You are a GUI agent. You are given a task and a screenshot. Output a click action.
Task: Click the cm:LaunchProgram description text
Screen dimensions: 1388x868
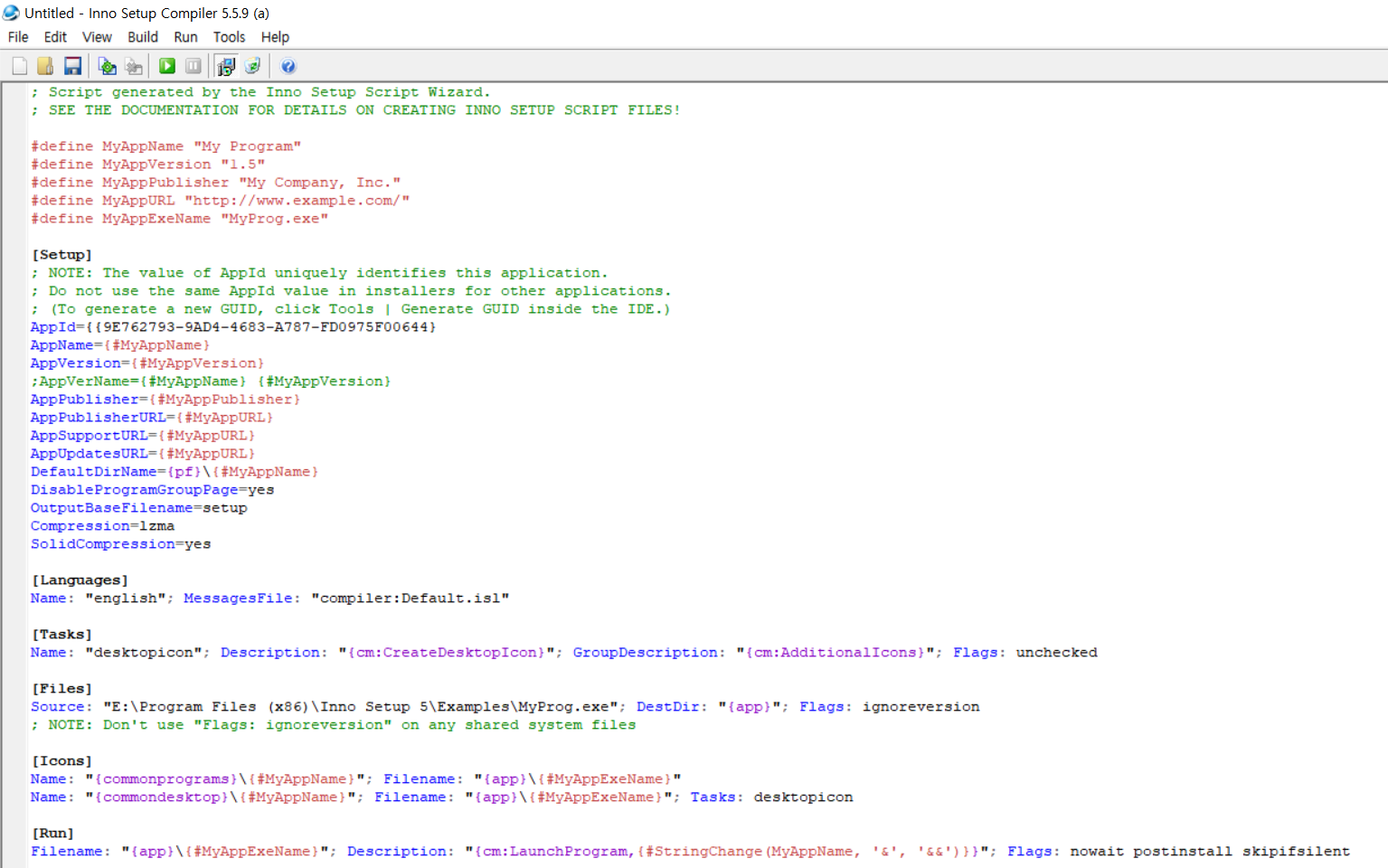(x=731, y=852)
